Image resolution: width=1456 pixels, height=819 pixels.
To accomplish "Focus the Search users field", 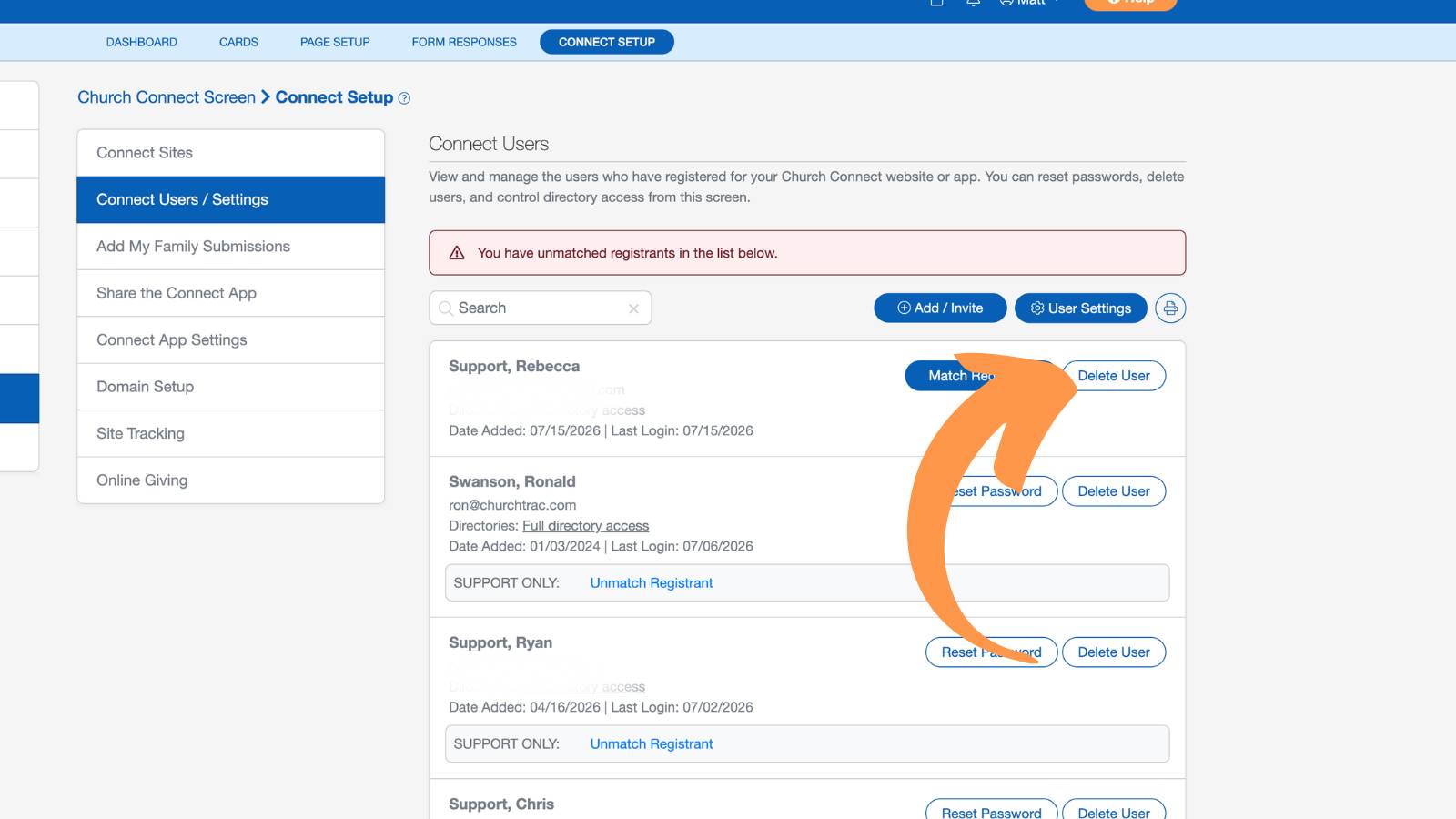I will pos(540,308).
